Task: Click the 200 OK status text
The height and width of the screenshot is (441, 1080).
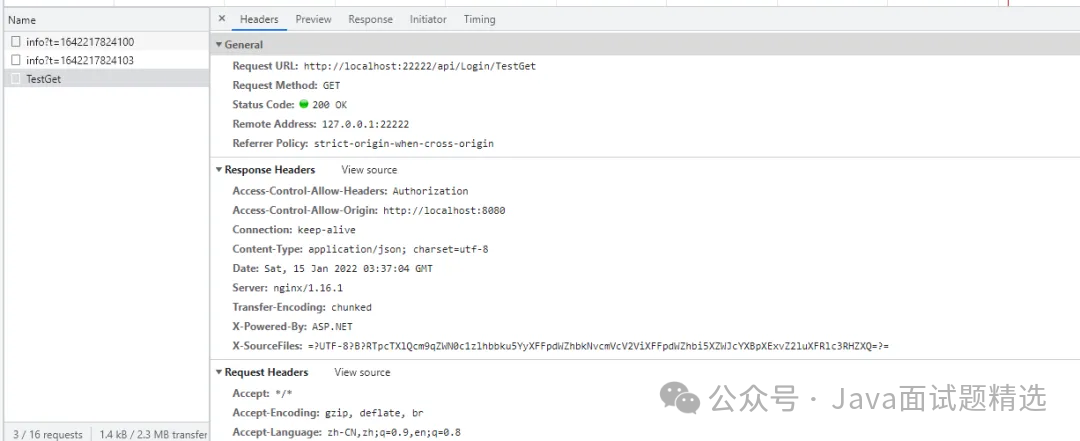Action: coord(329,105)
